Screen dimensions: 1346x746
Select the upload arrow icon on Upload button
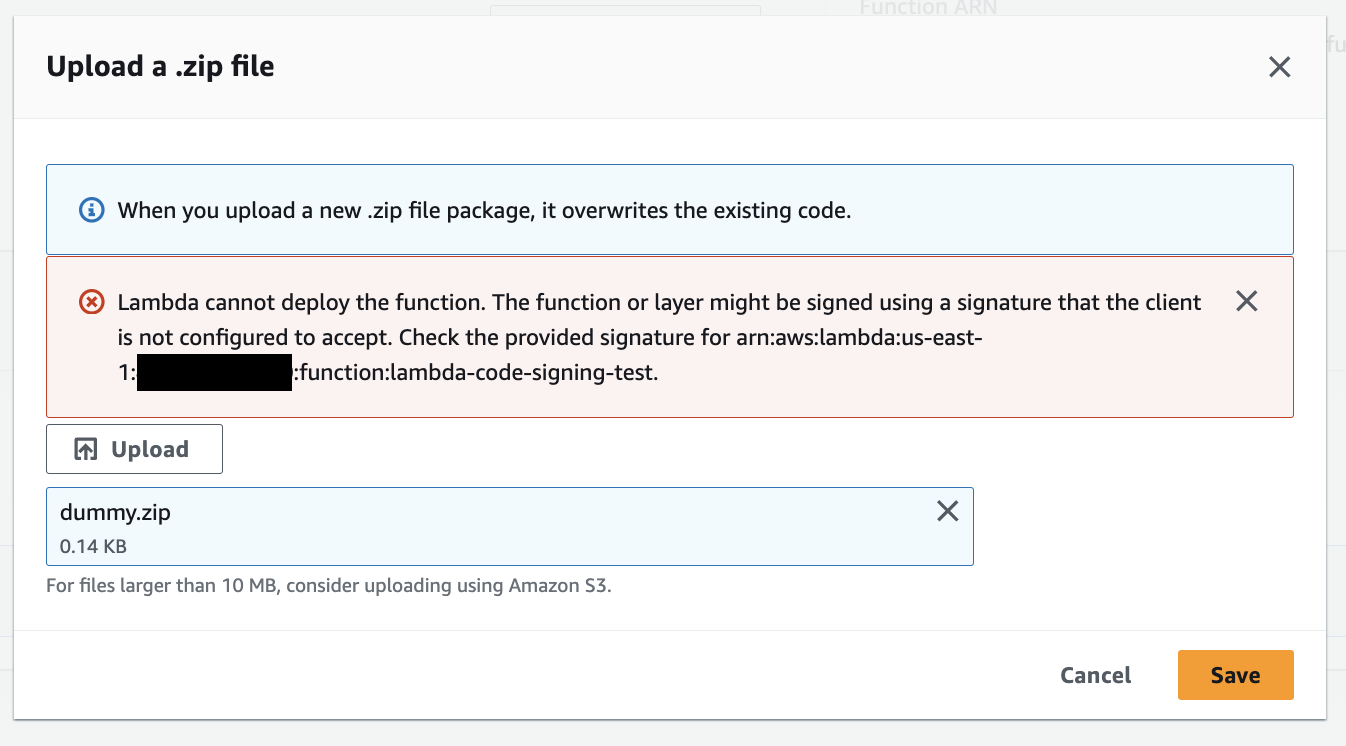click(84, 447)
